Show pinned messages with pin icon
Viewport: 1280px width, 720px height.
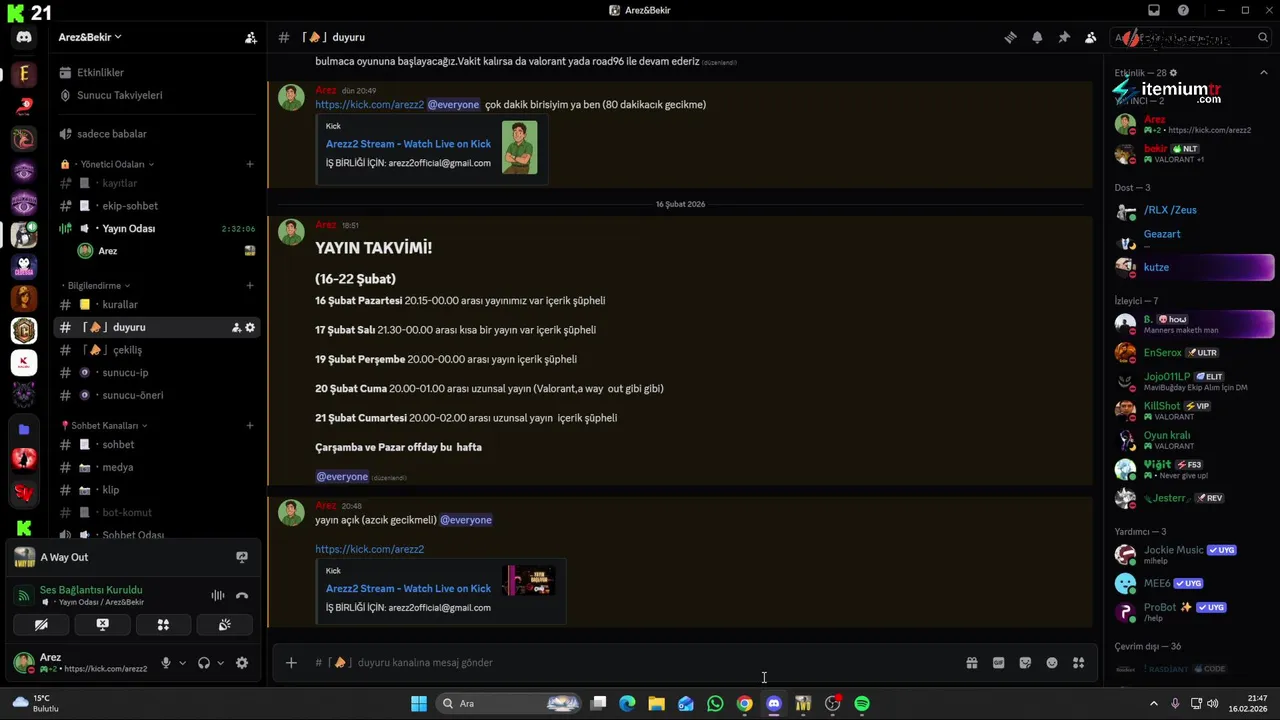point(1064,37)
